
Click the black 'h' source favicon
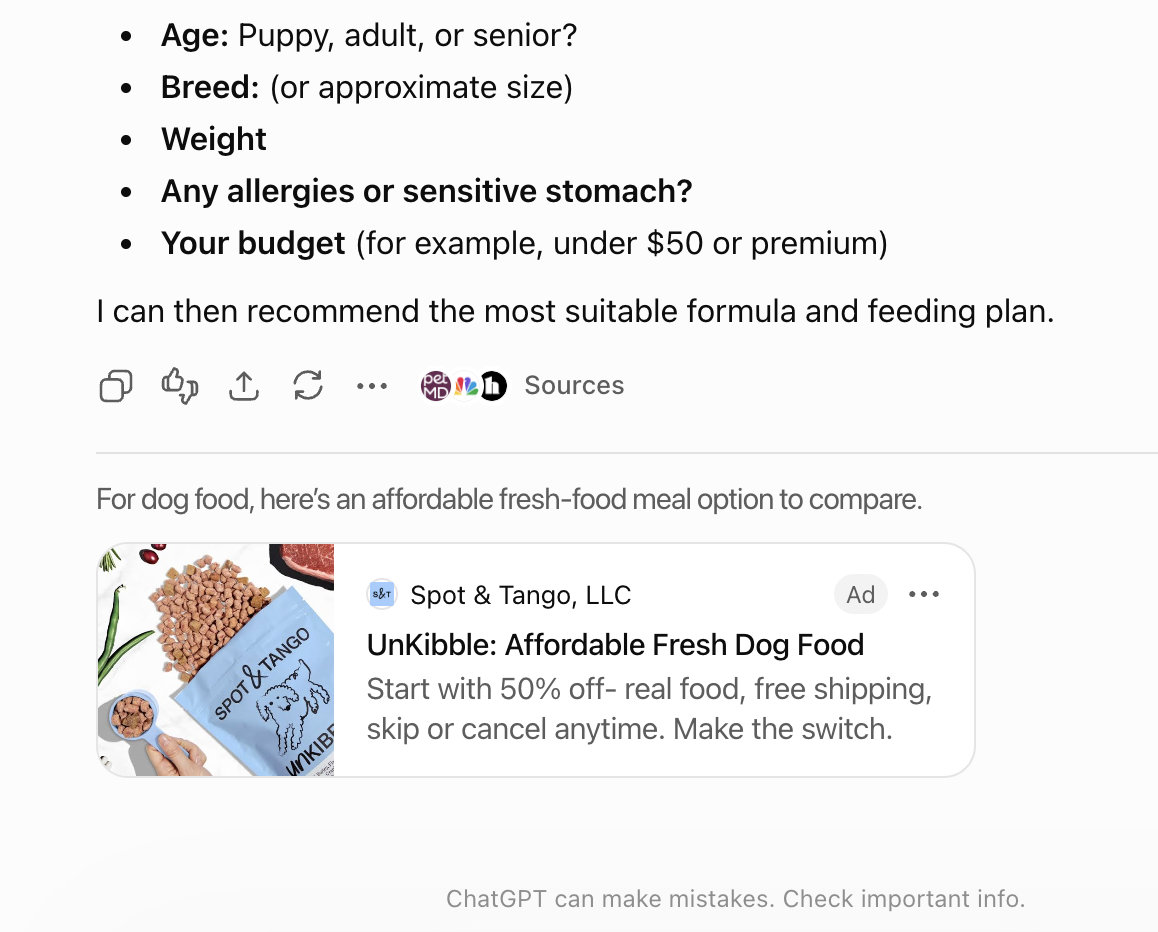(493, 386)
